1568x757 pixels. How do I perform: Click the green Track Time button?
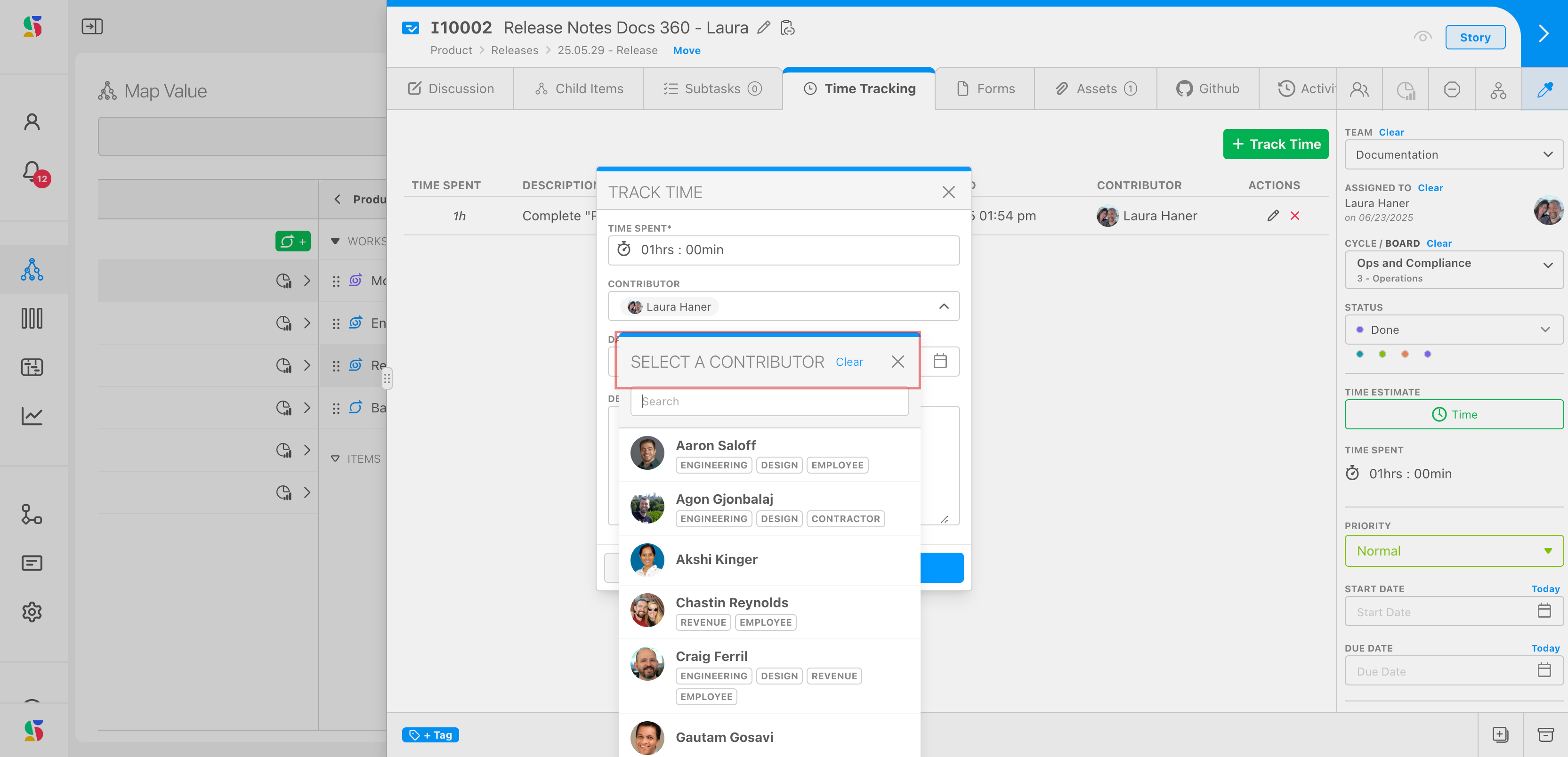[x=1275, y=144]
